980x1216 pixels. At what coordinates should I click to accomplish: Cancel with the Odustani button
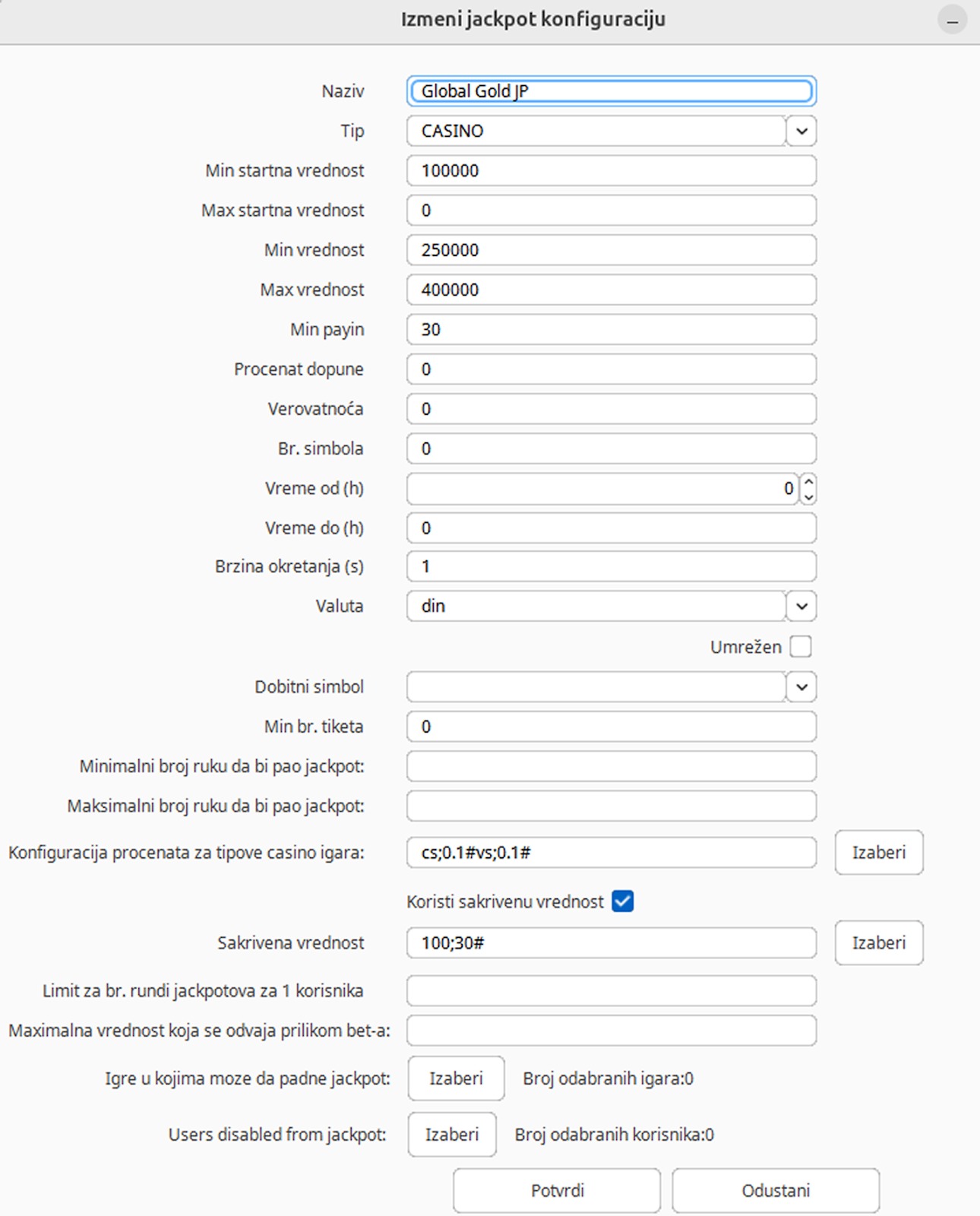(776, 1191)
